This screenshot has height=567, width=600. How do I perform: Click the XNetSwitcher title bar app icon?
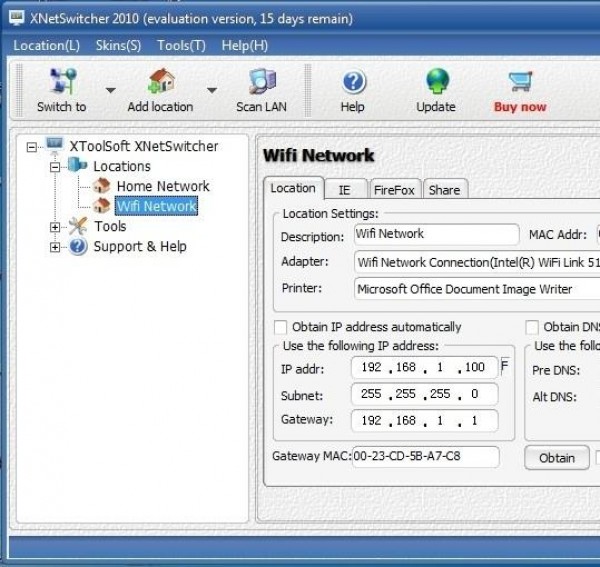point(16,18)
